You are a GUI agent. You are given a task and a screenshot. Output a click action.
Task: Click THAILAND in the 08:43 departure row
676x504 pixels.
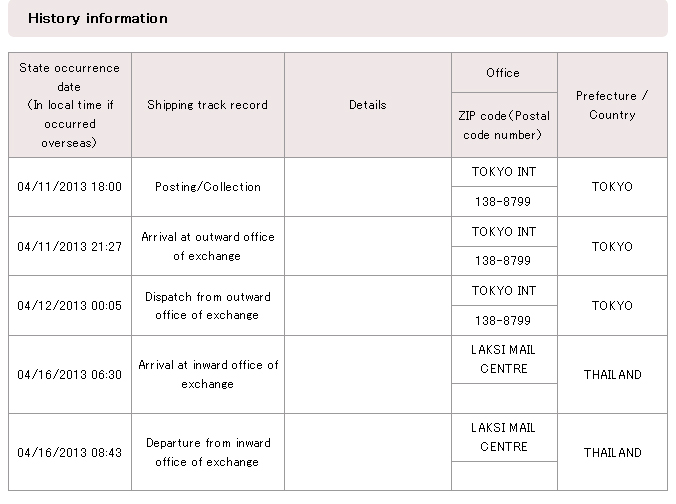click(612, 452)
